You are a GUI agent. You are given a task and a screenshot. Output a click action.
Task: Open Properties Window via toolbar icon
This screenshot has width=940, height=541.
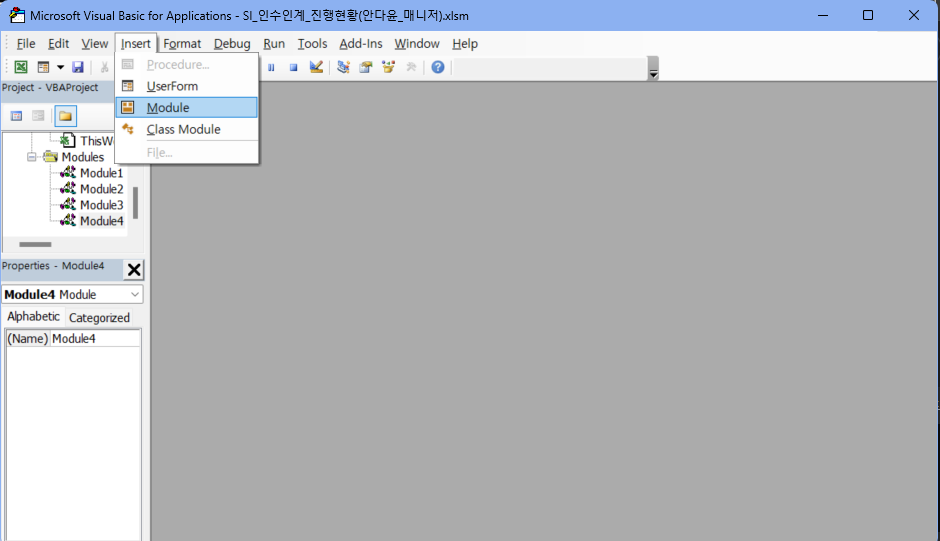pyautogui.click(x=366, y=67)
